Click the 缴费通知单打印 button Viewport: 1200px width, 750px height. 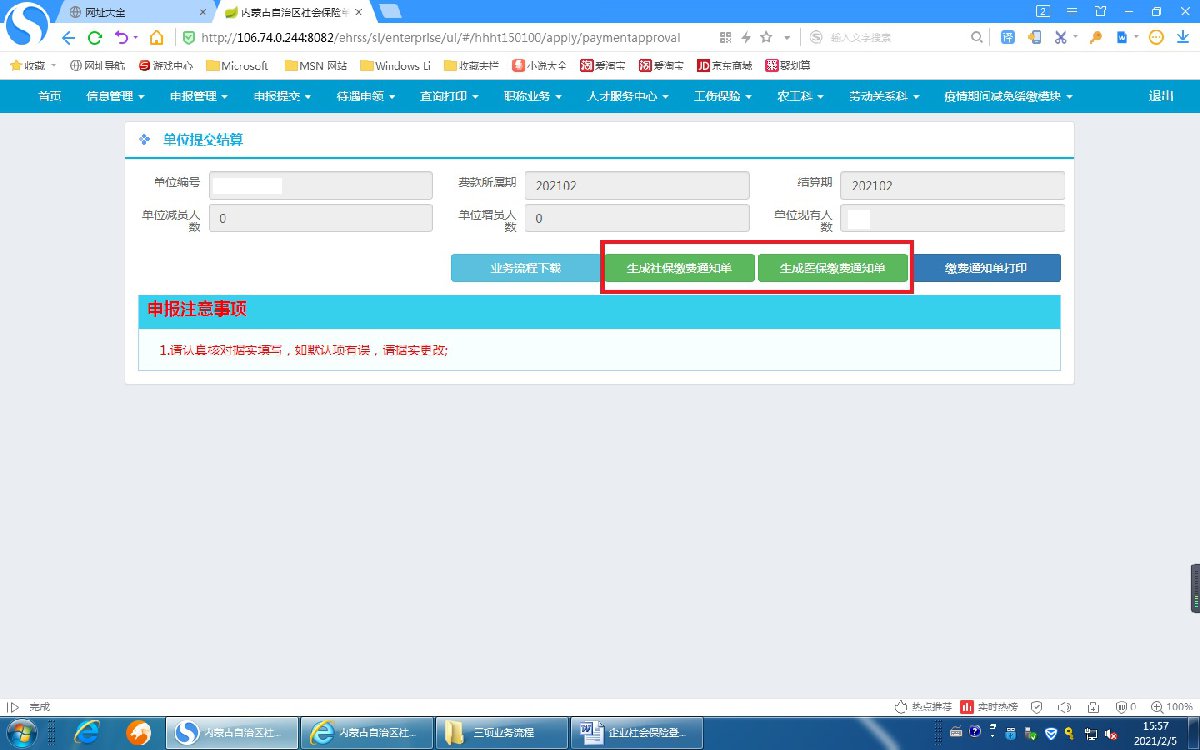pyautogui.click(x=988, y=268)
